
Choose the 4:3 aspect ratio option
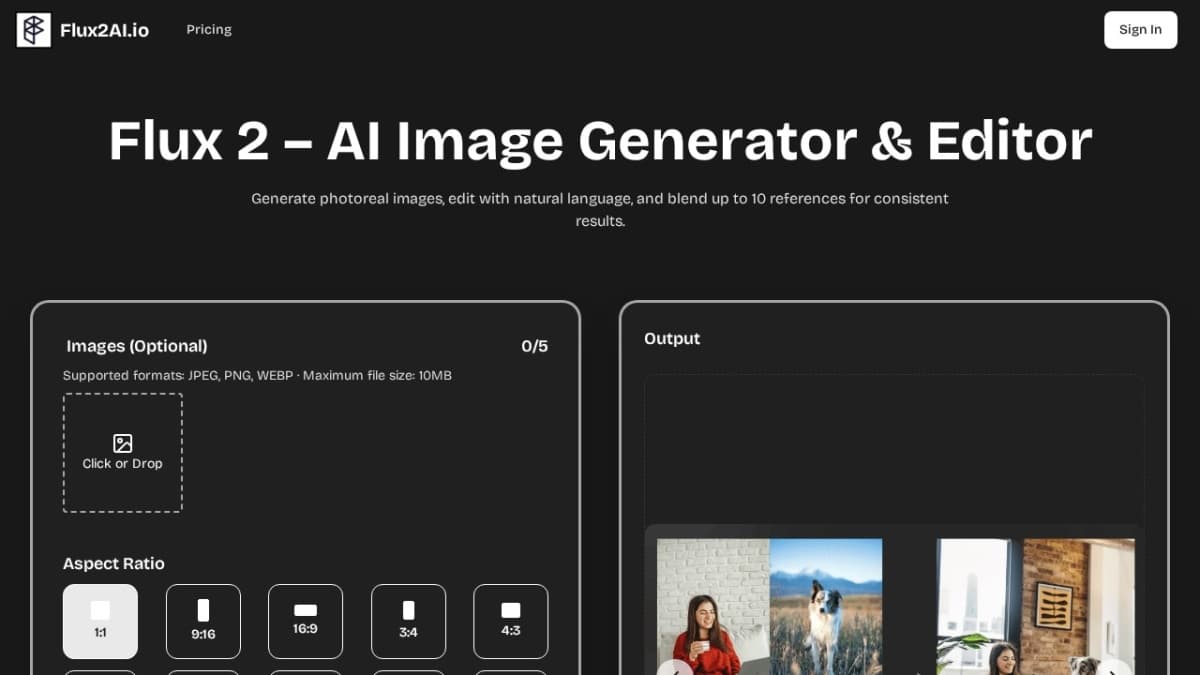click(x=510, y=621)
